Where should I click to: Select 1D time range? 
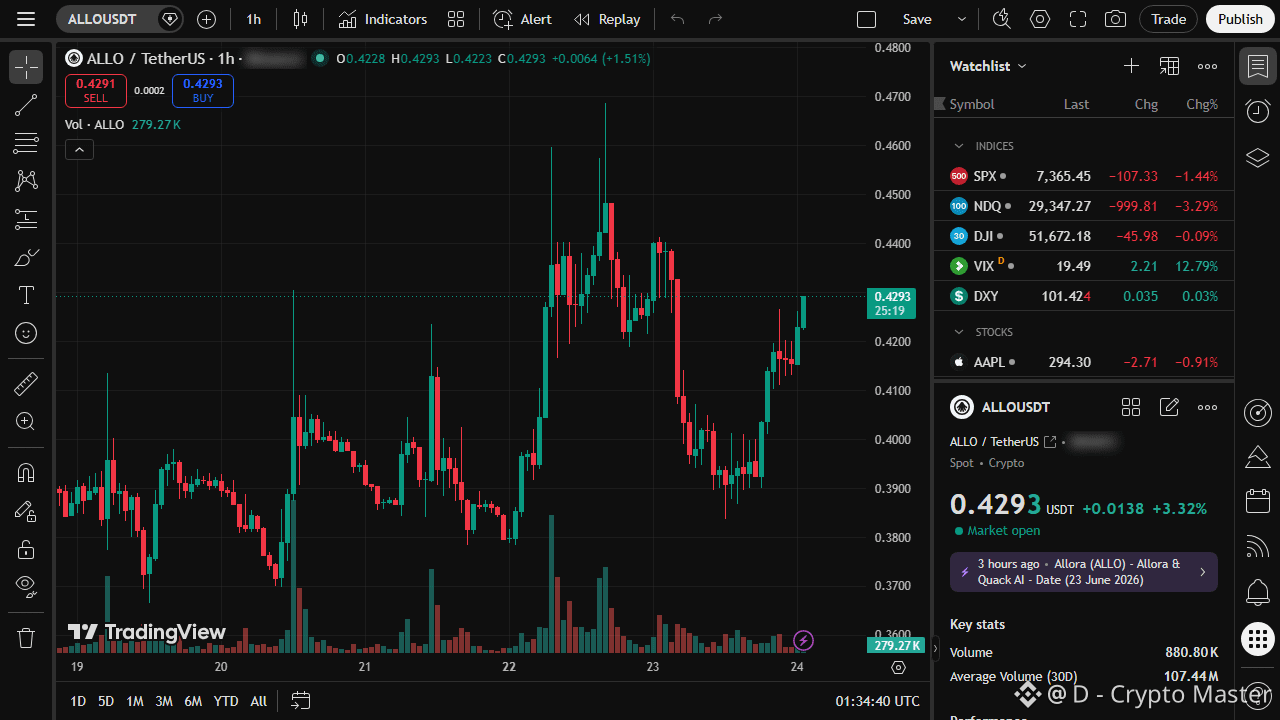click(78, 701)
